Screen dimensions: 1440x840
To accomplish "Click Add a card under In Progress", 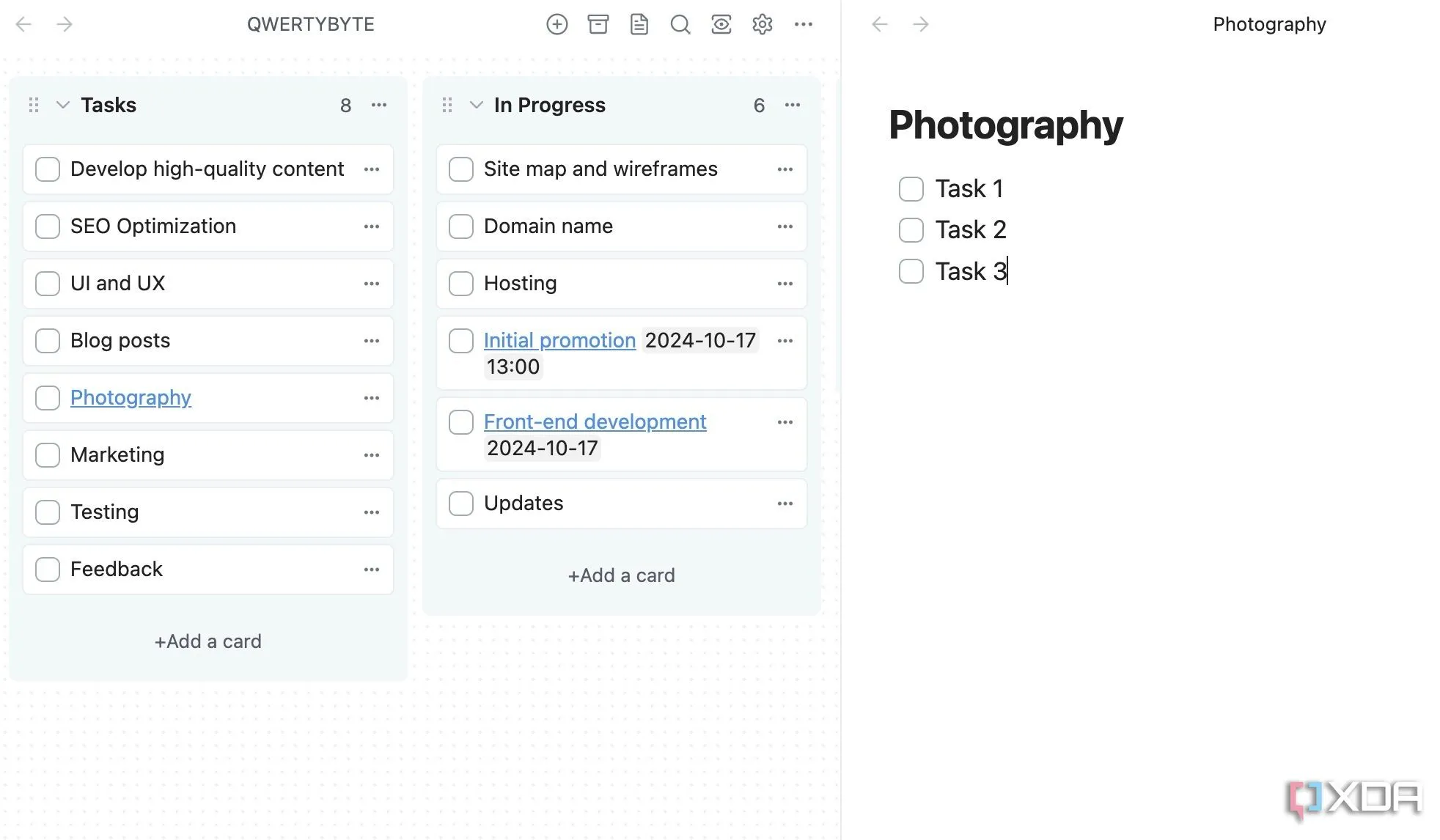I will coord(621,575).
